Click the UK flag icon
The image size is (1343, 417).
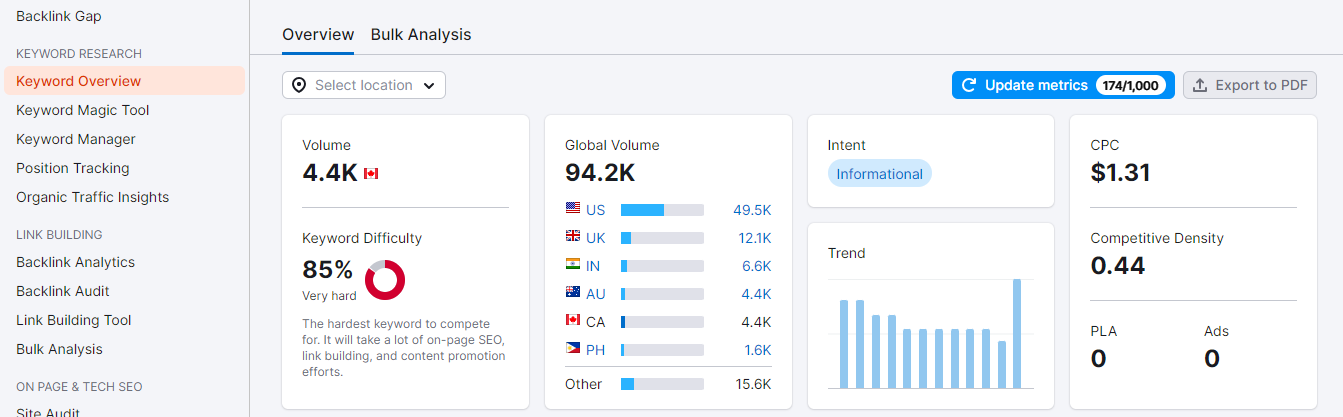click(x=573, y=237)
